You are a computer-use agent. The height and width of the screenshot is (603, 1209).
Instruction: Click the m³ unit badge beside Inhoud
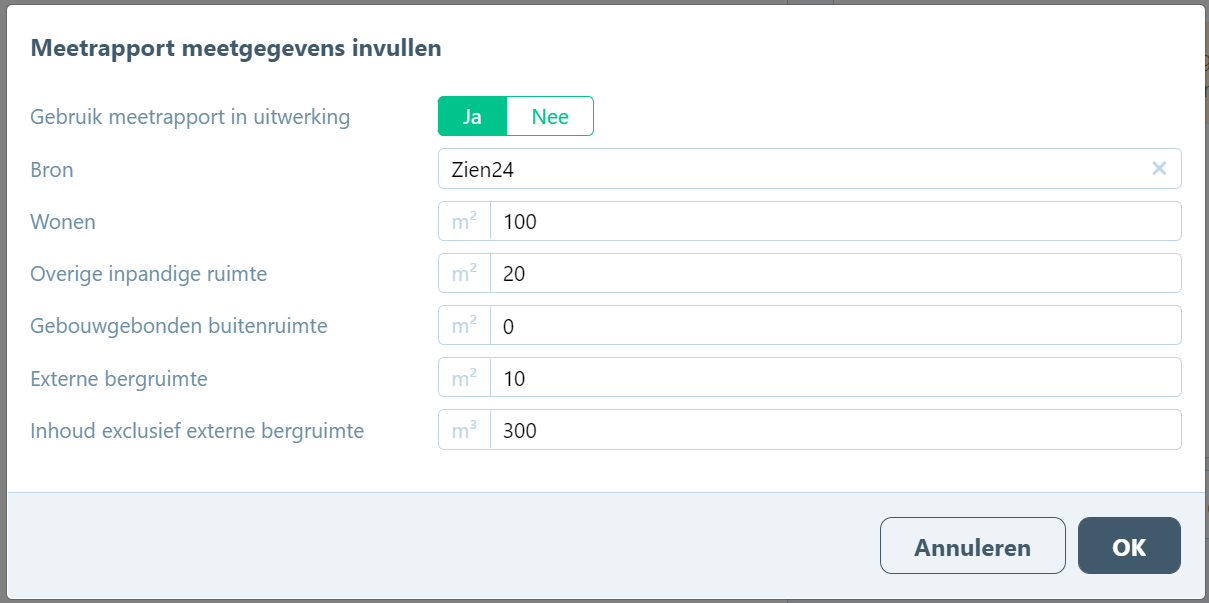[x=464, y=429]
